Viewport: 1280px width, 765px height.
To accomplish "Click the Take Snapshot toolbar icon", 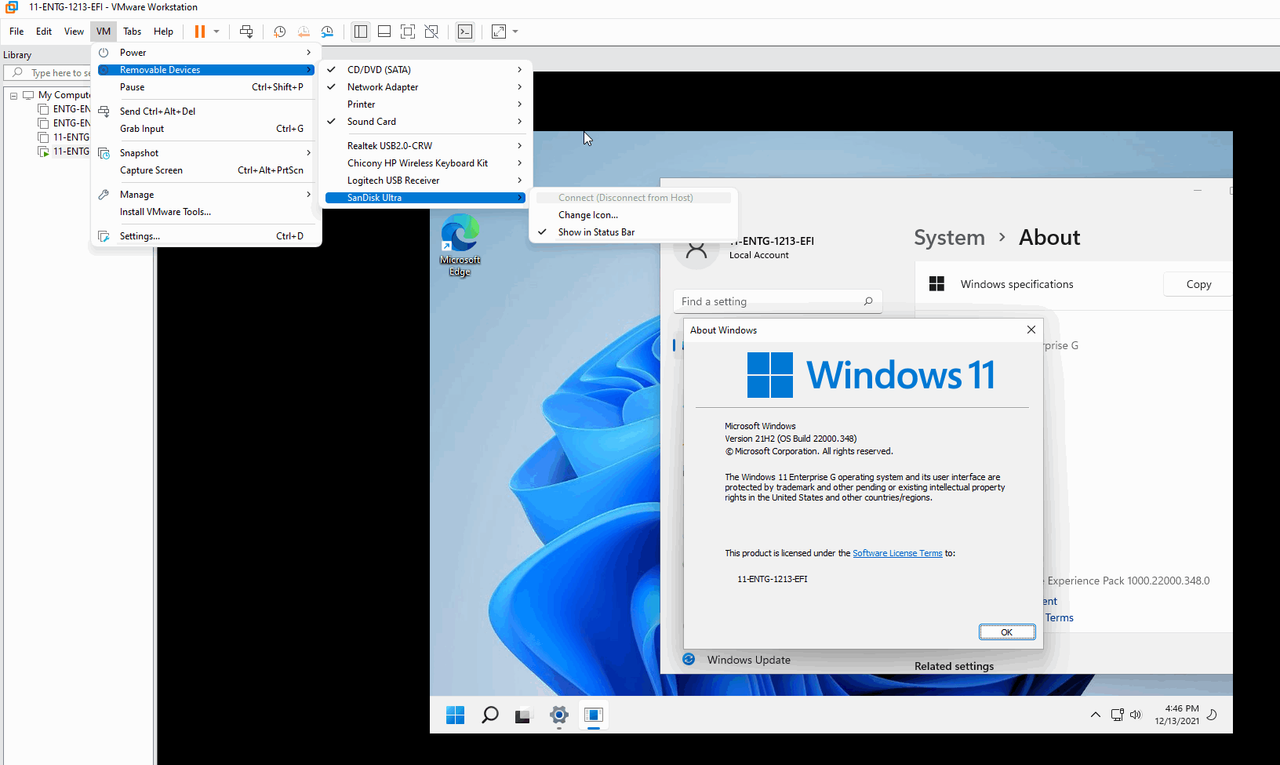I will (280, 31).
